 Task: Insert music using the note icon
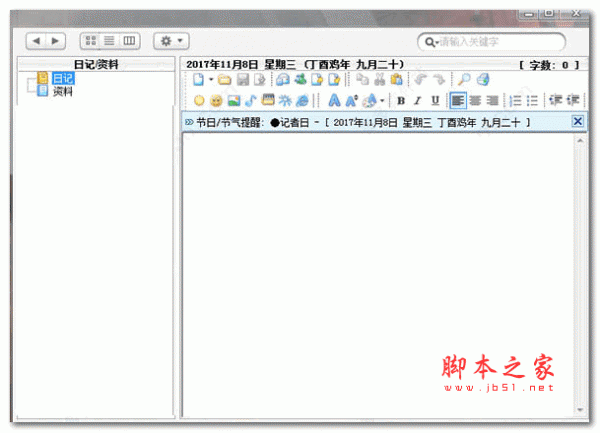(251, 101)
